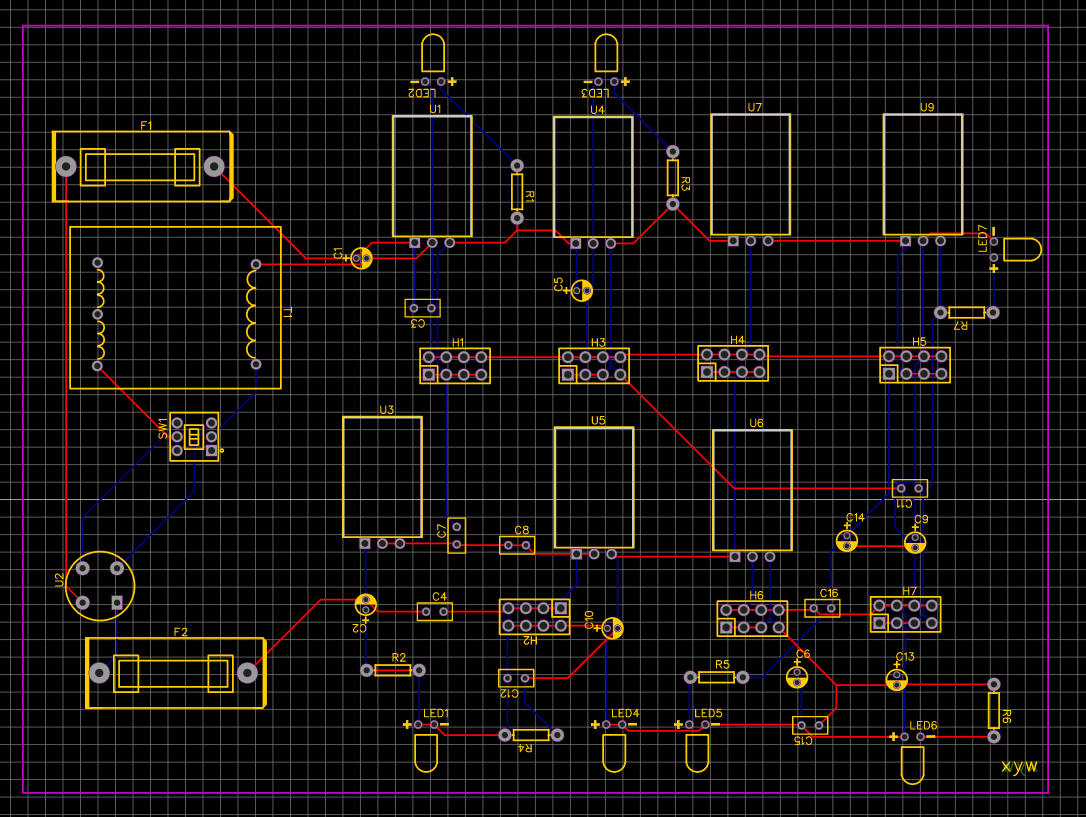1086x817 pixels.
Task: Click the U5 component outline
Action: tap(593, 487)
